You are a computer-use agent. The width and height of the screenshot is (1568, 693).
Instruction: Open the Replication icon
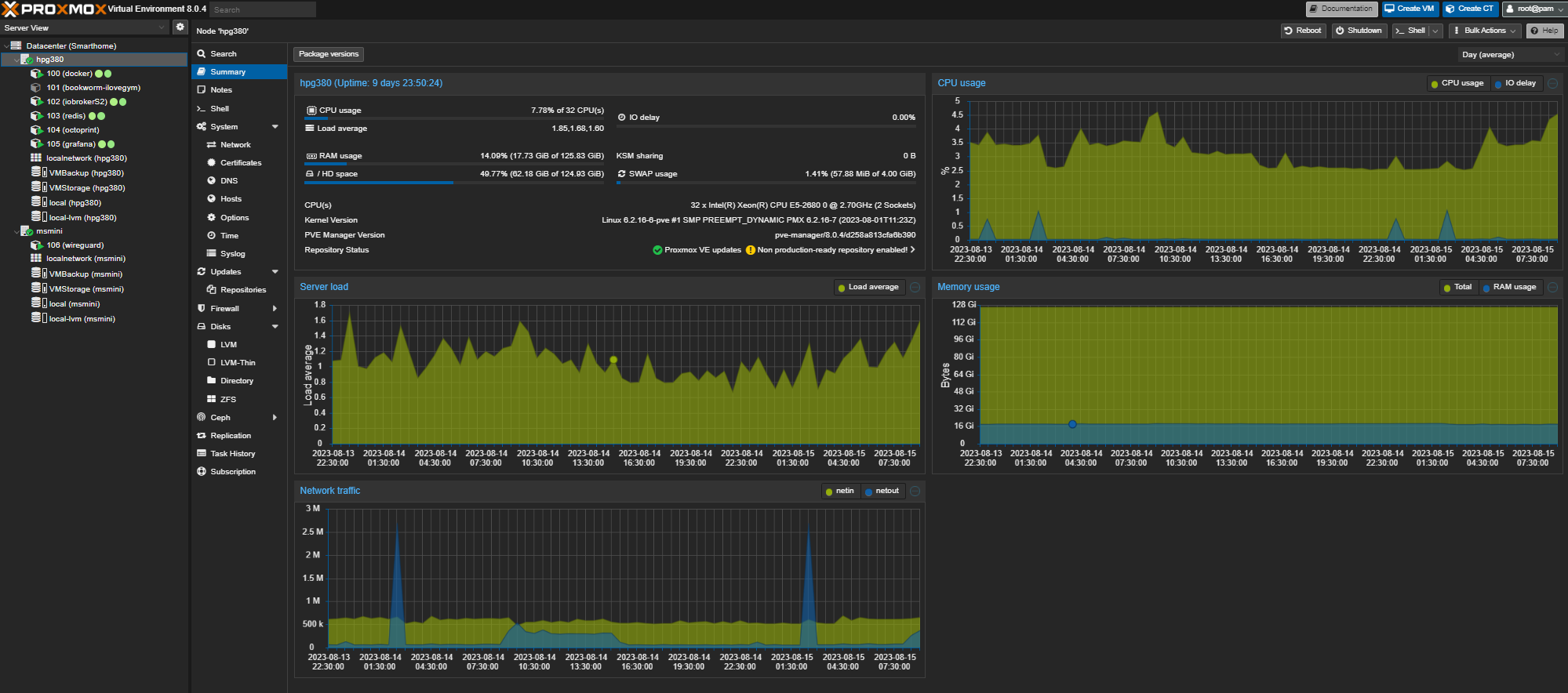202,435
